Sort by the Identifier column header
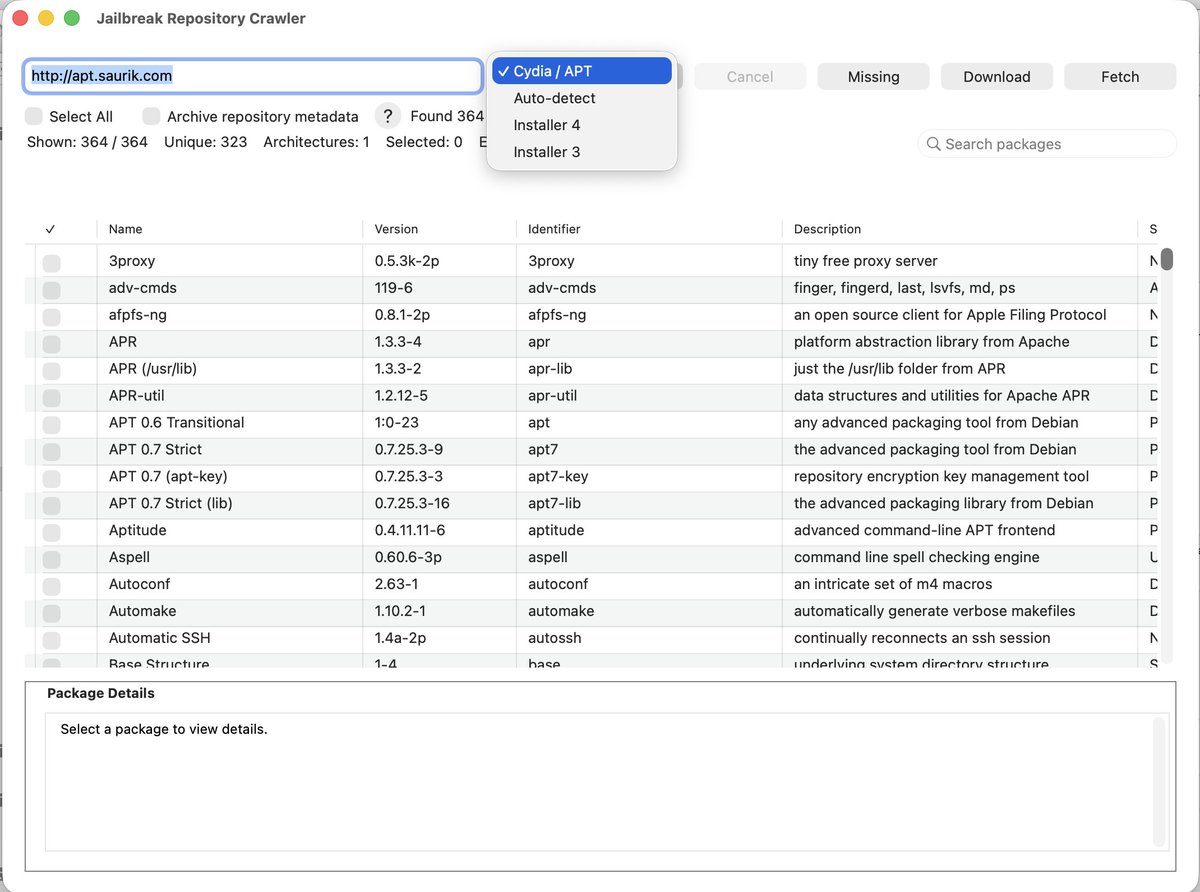 click(649, 229)
